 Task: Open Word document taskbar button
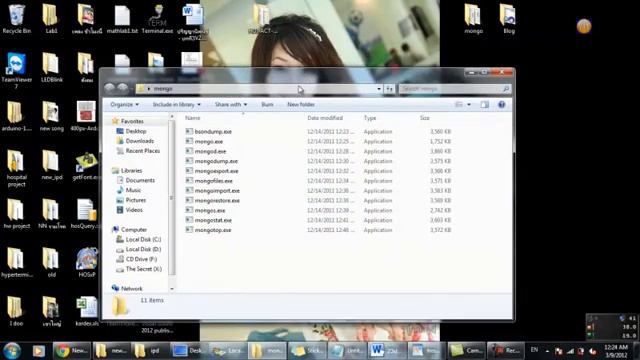[x=387, y=351]
